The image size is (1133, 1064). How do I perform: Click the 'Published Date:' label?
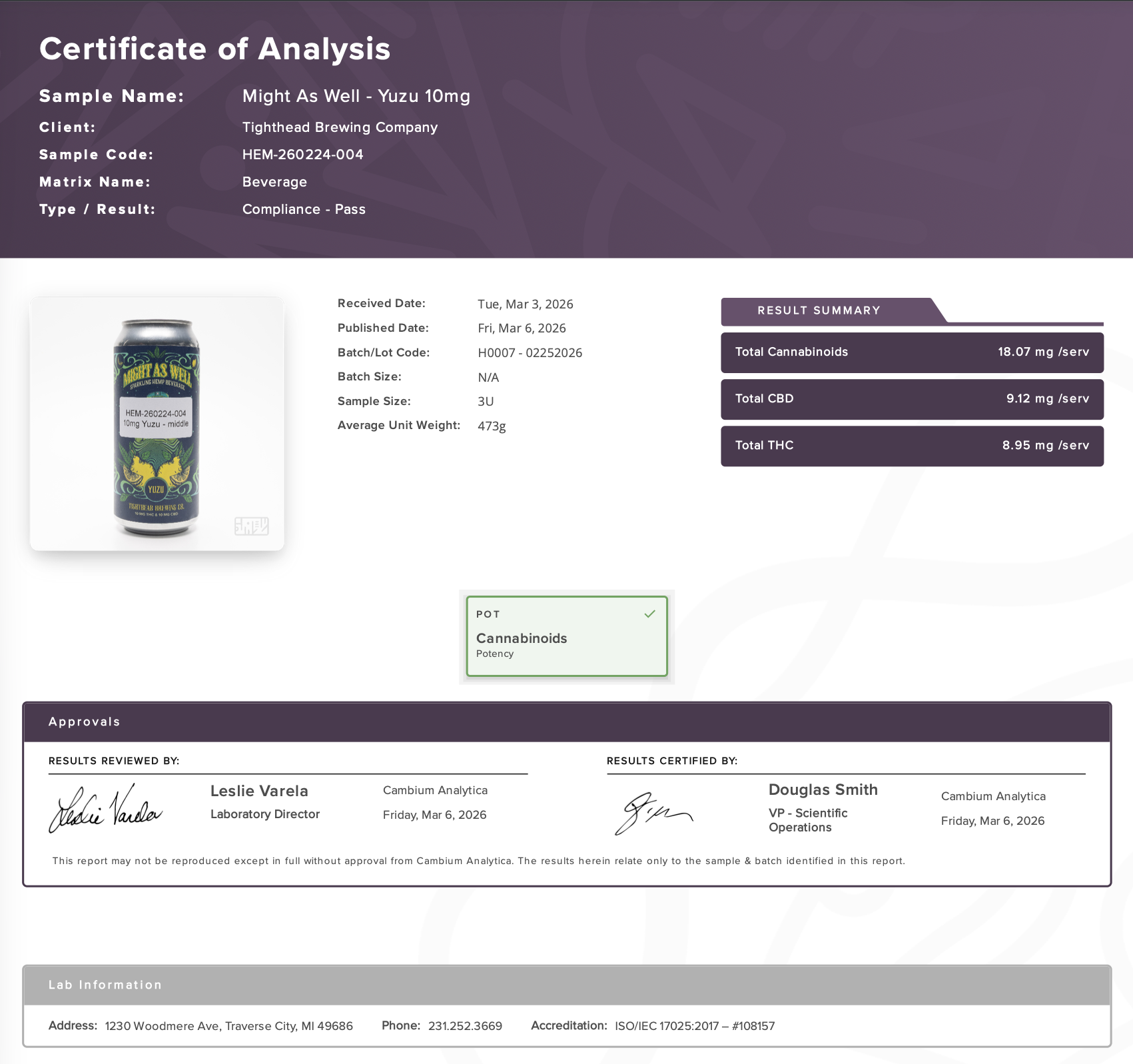(x=383, y=328)
